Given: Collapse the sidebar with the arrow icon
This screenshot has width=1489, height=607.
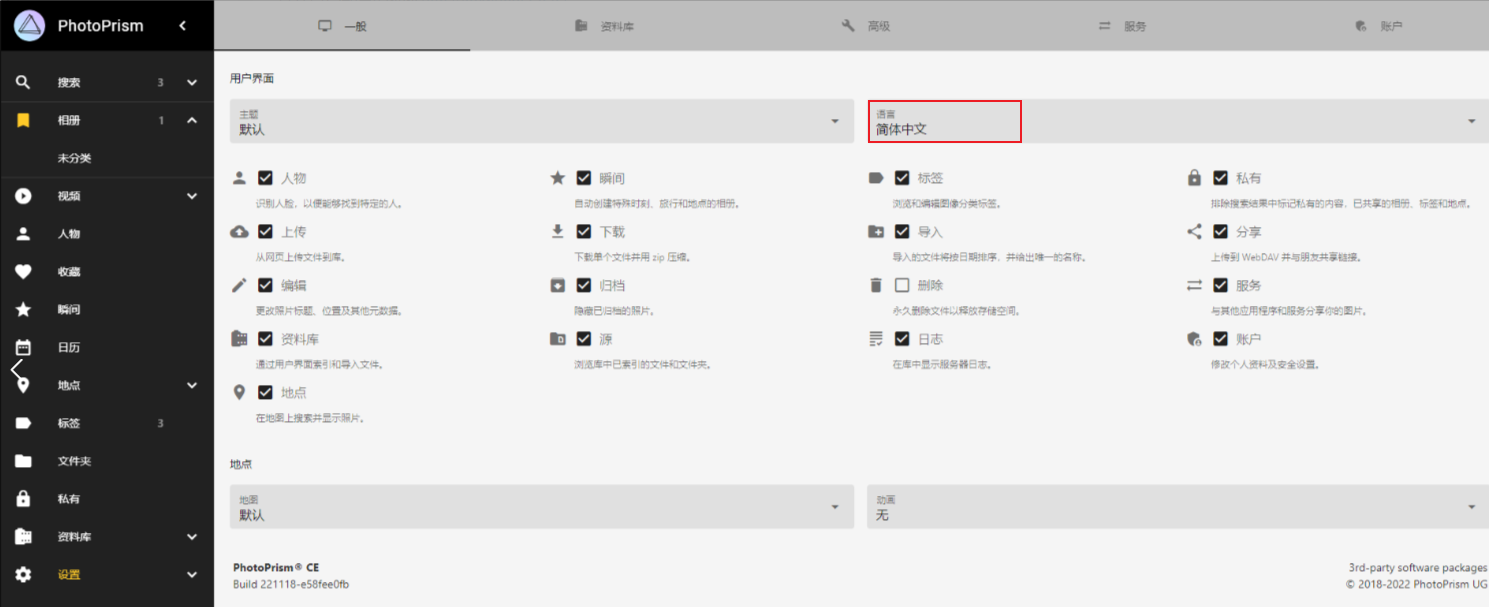Looking at the screenshot, I should pos(181,24).
